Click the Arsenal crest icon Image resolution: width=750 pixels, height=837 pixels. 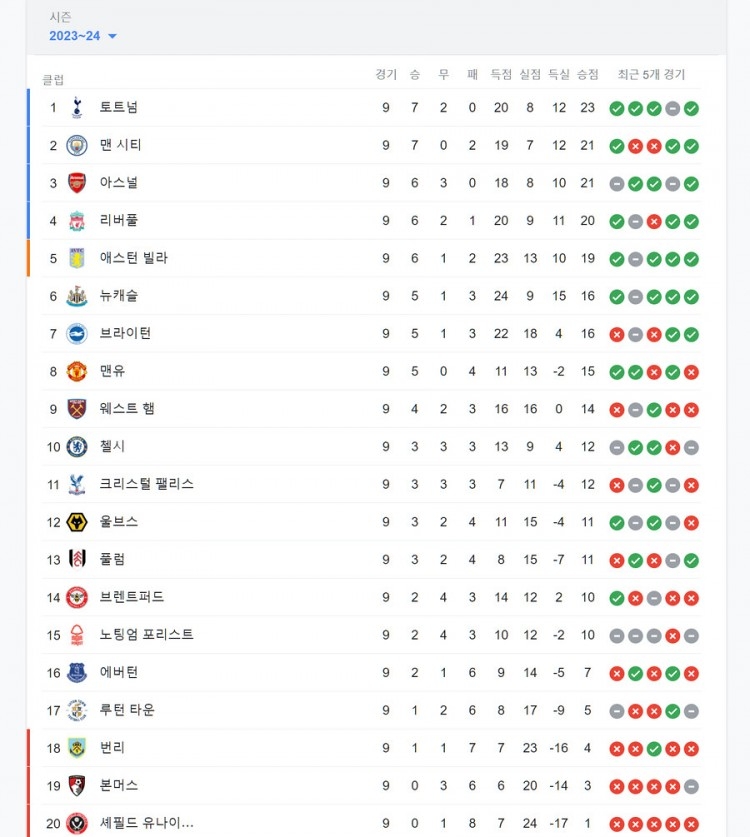pos(77,183)
